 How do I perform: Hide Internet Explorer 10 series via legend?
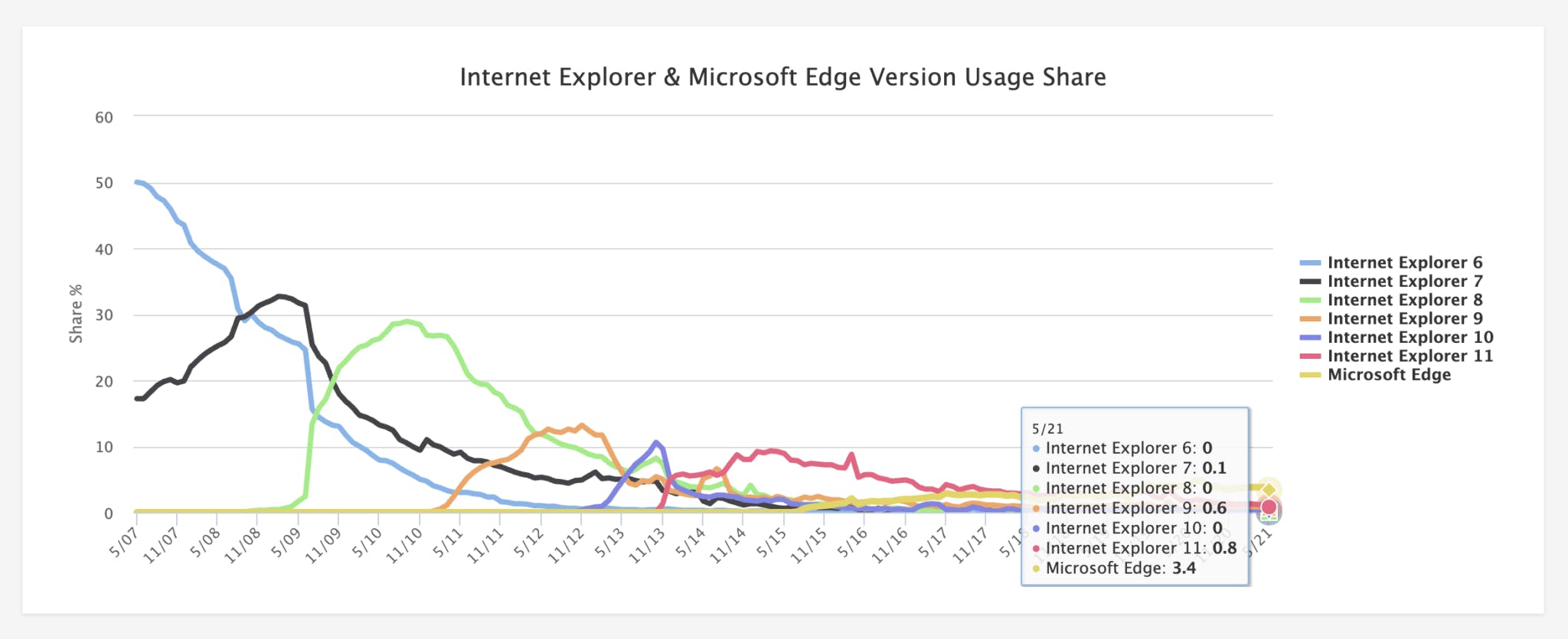pos(1410,337)
